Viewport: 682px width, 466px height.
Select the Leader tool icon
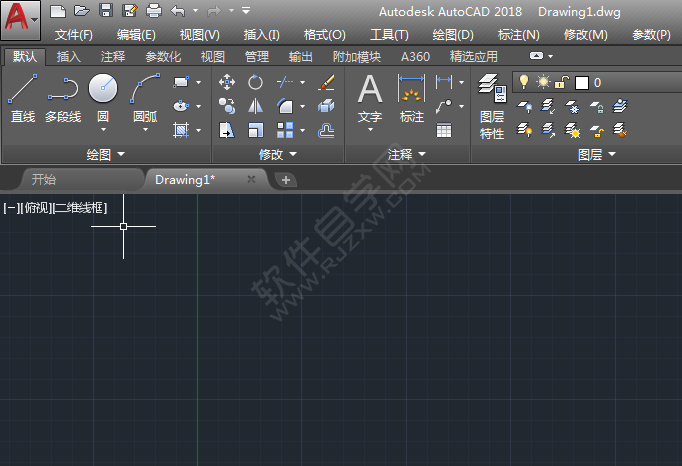click(x=444, y=106)
